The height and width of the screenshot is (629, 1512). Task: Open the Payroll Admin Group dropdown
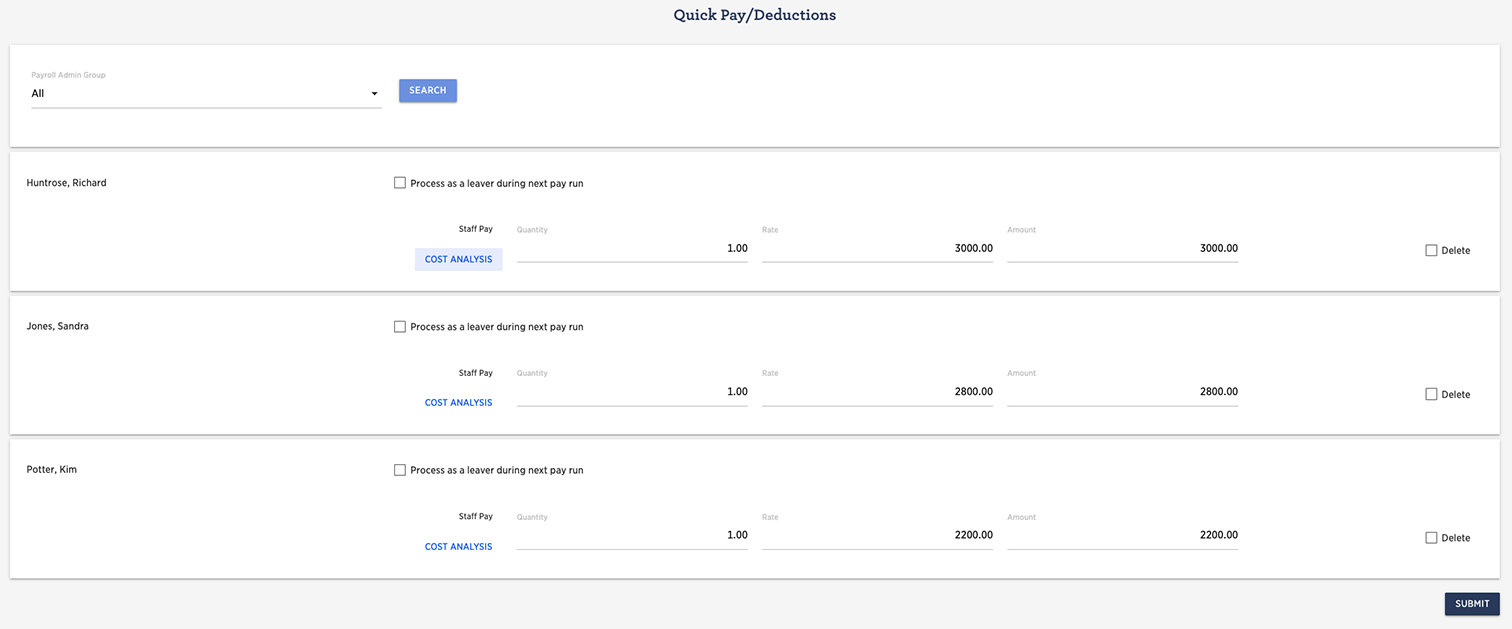206,93
